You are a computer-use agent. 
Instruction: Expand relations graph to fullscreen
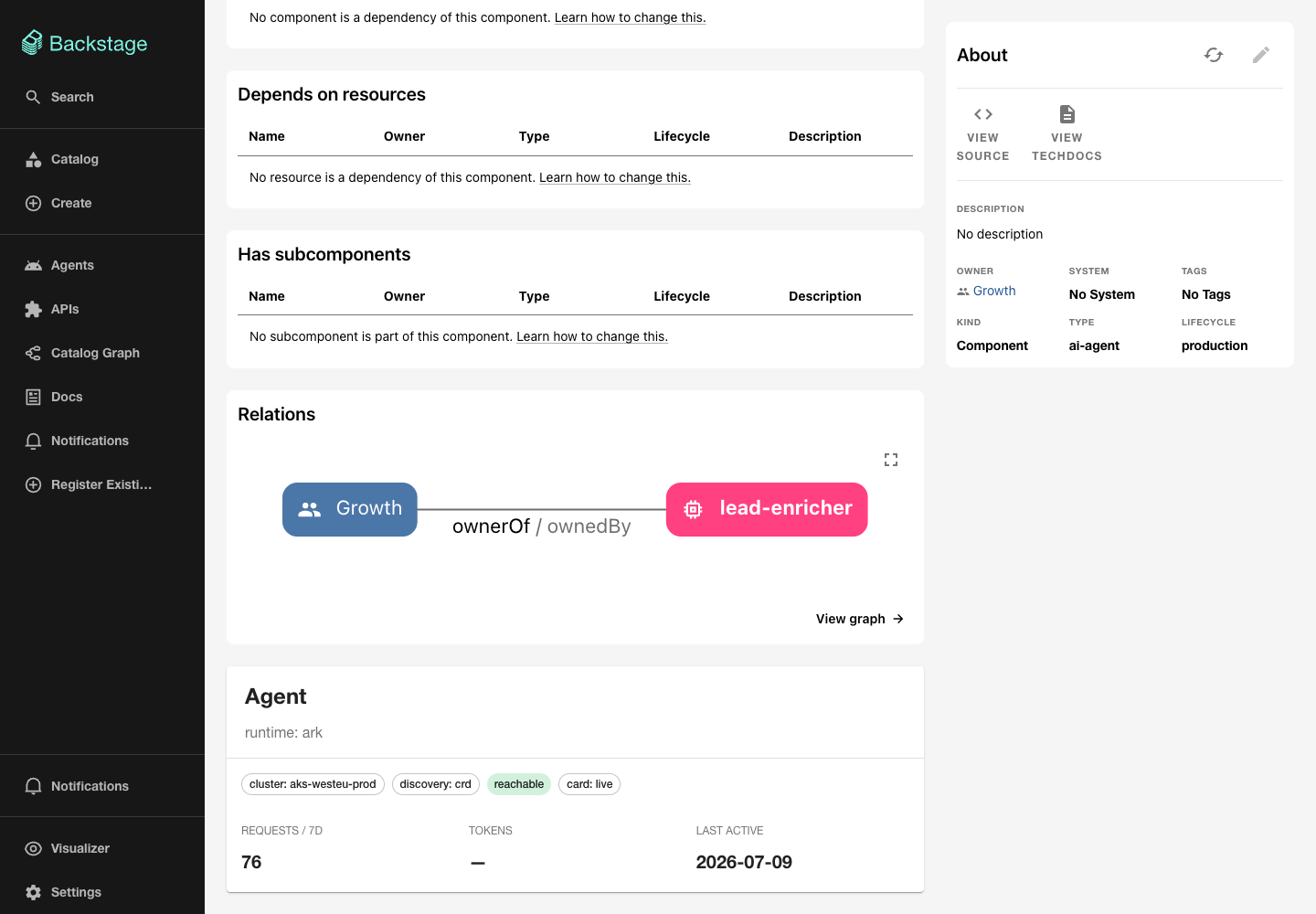pos(891,460)
